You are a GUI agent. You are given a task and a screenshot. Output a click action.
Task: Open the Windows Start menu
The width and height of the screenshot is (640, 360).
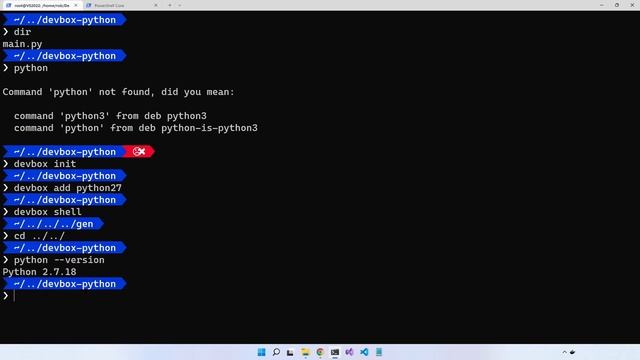click(261, 352)
